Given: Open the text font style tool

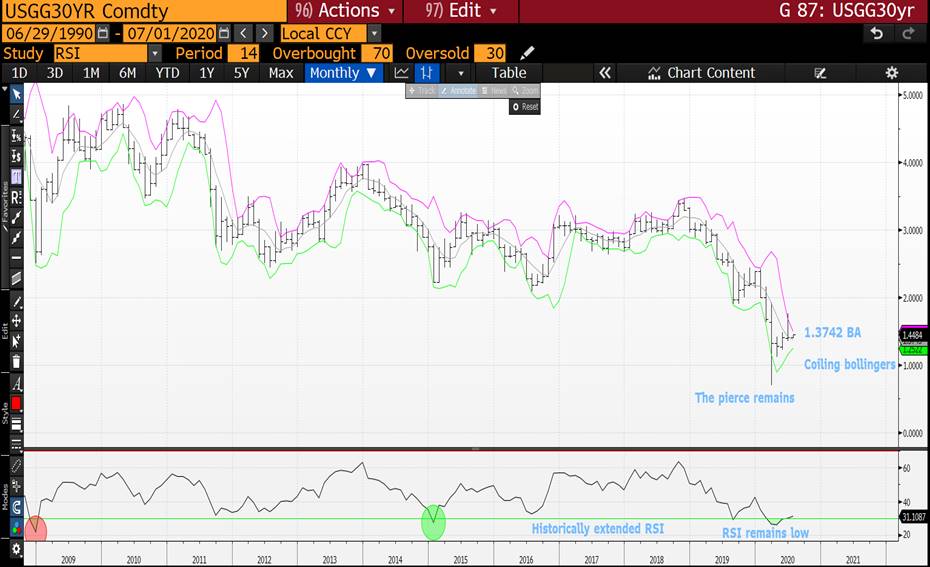Looking at the screenshot, I should [17, 384].
